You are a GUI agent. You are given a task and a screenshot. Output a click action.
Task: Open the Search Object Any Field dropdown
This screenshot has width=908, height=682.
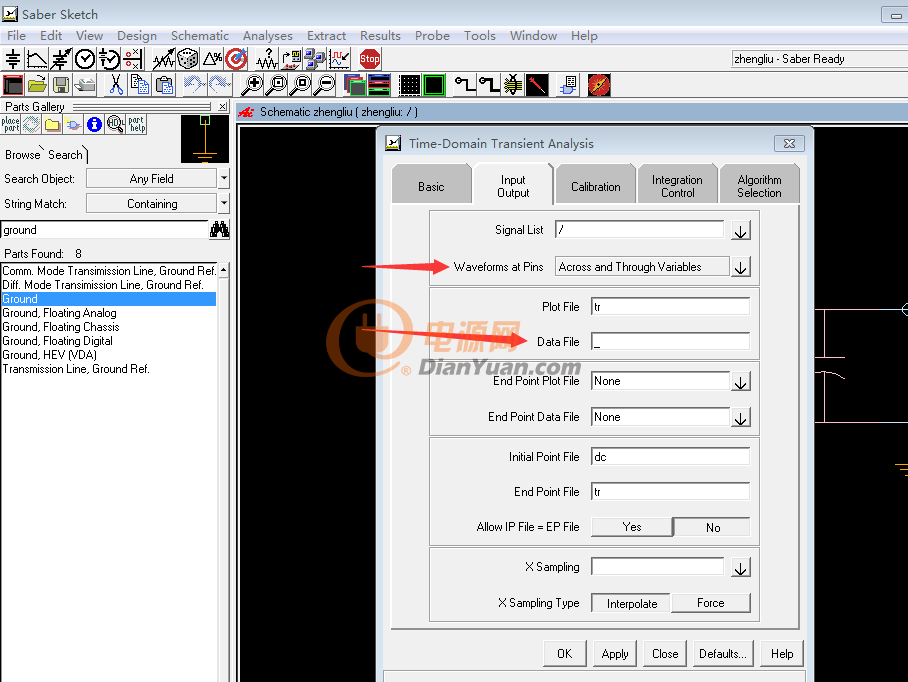[224, 178]
